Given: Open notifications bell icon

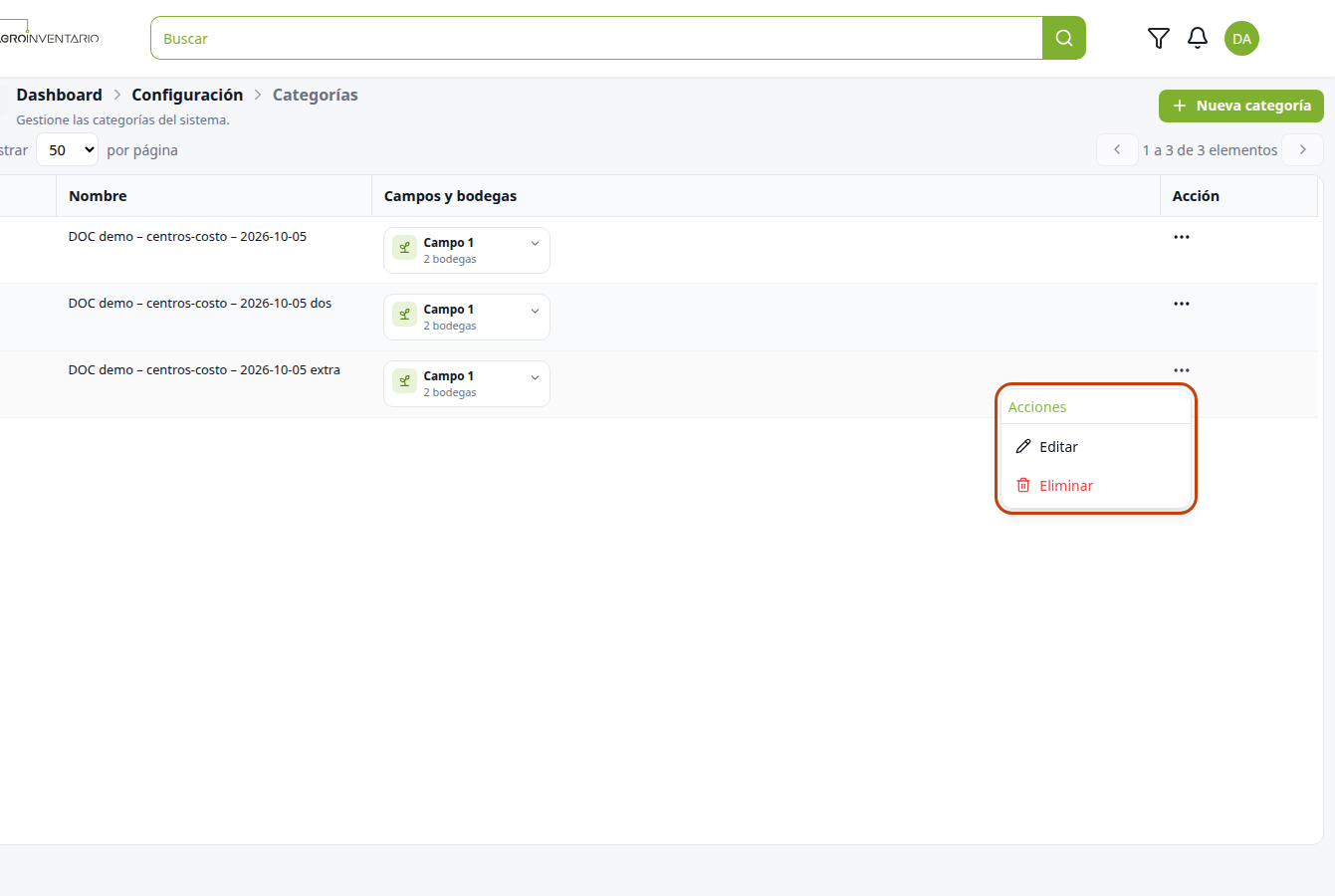Looking at the screenshot, I should click(1198, 38).
